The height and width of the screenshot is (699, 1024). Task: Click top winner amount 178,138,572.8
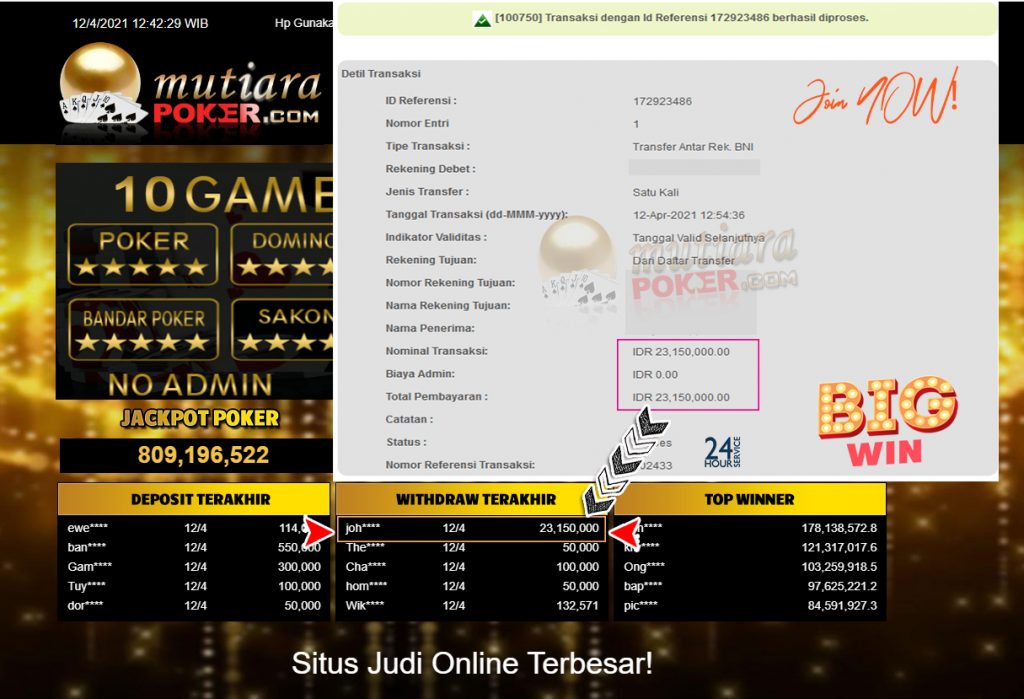[839, 528]
